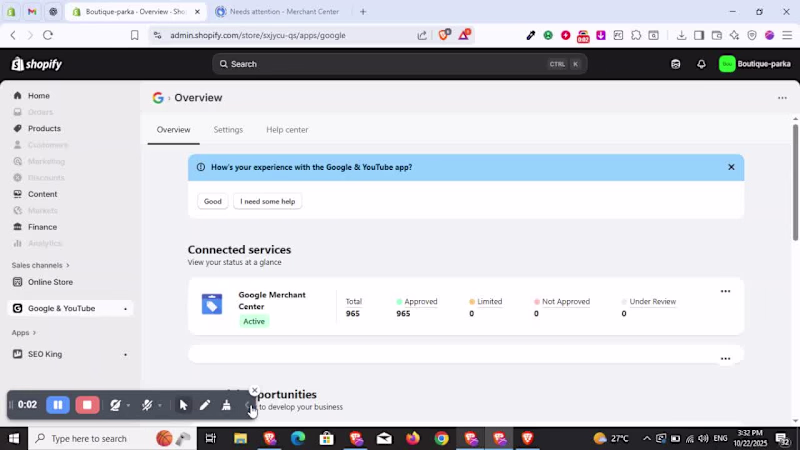Open Products in the sidebar
Viewport: 800px width, 450px height.
point(44,129)
